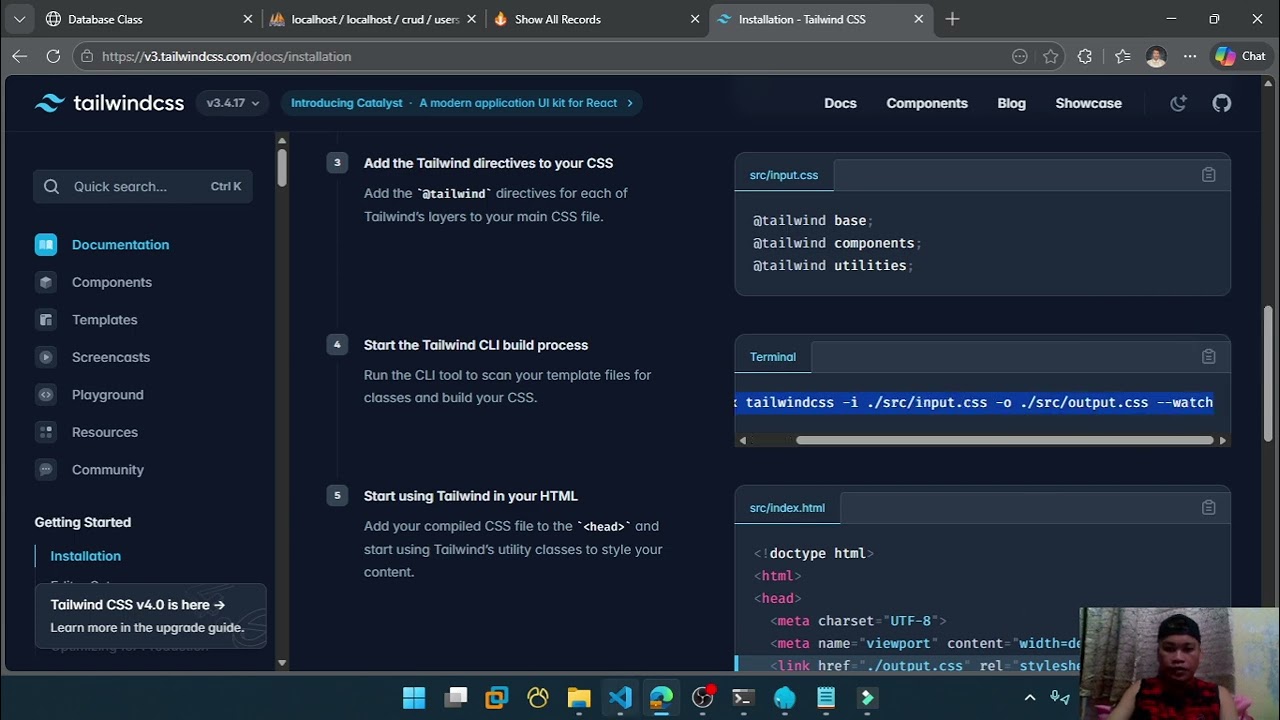Click the address bar more-options circle icon
The image size is (1280, 720).
[x=1019, y=57]
